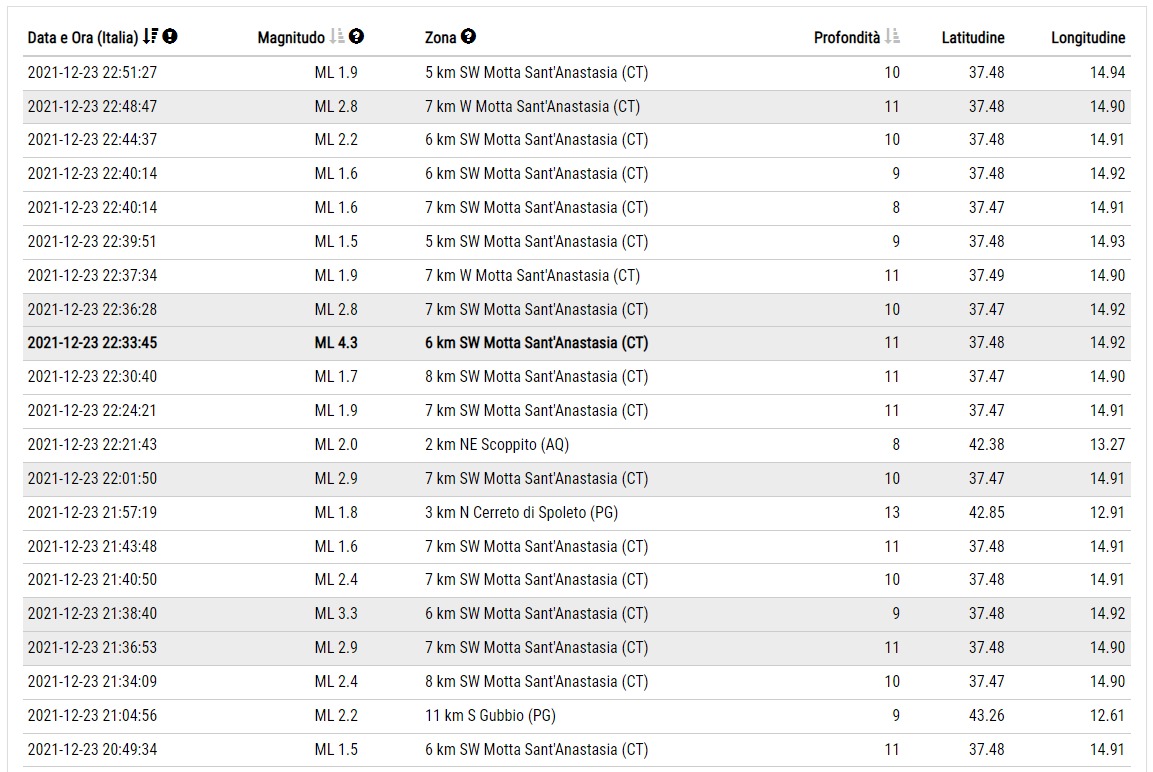Click the Longitudine column header
Image resolution: width=1153 pixels, height=772 pixels.
tap(1087, 38)
